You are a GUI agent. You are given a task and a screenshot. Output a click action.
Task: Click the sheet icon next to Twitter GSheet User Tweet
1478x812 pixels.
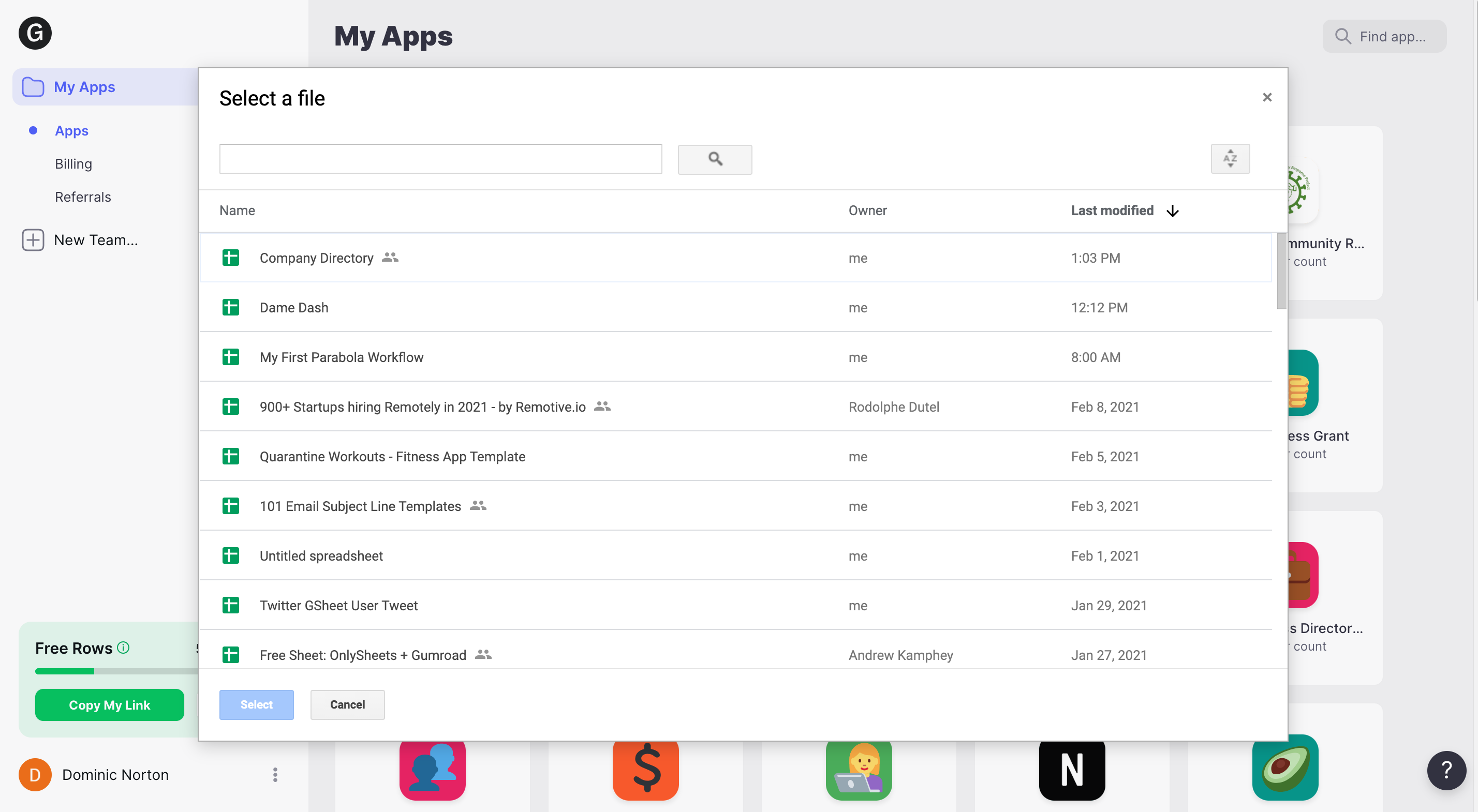pos(231,606)
